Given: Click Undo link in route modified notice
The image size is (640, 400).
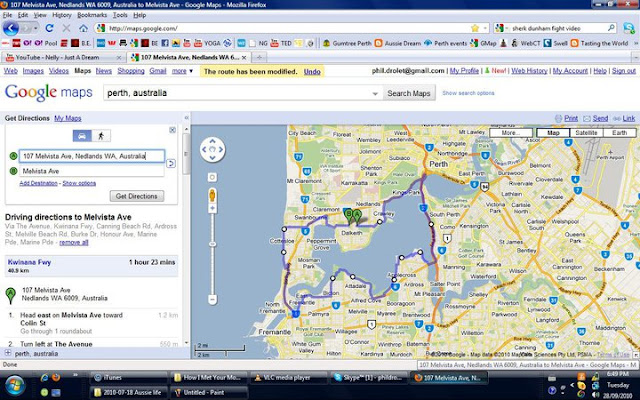Looking at the screenshot, I should pos(312,71).
